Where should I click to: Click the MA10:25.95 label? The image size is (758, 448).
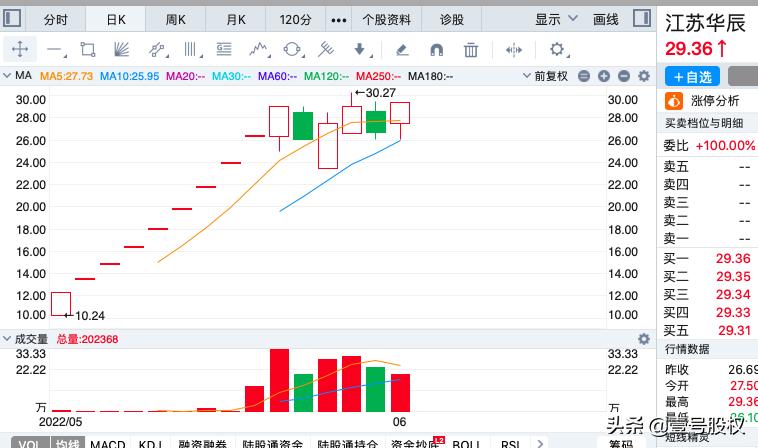[129, 76]
